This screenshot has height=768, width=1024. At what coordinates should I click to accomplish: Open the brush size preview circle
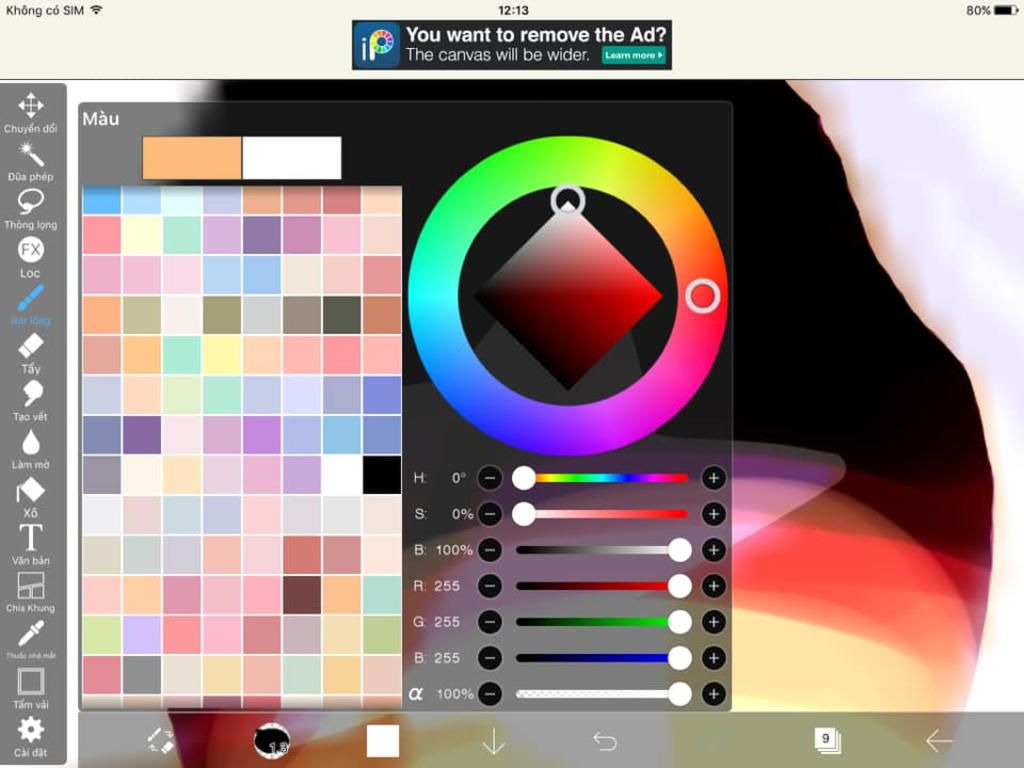(x=272, y=741)
